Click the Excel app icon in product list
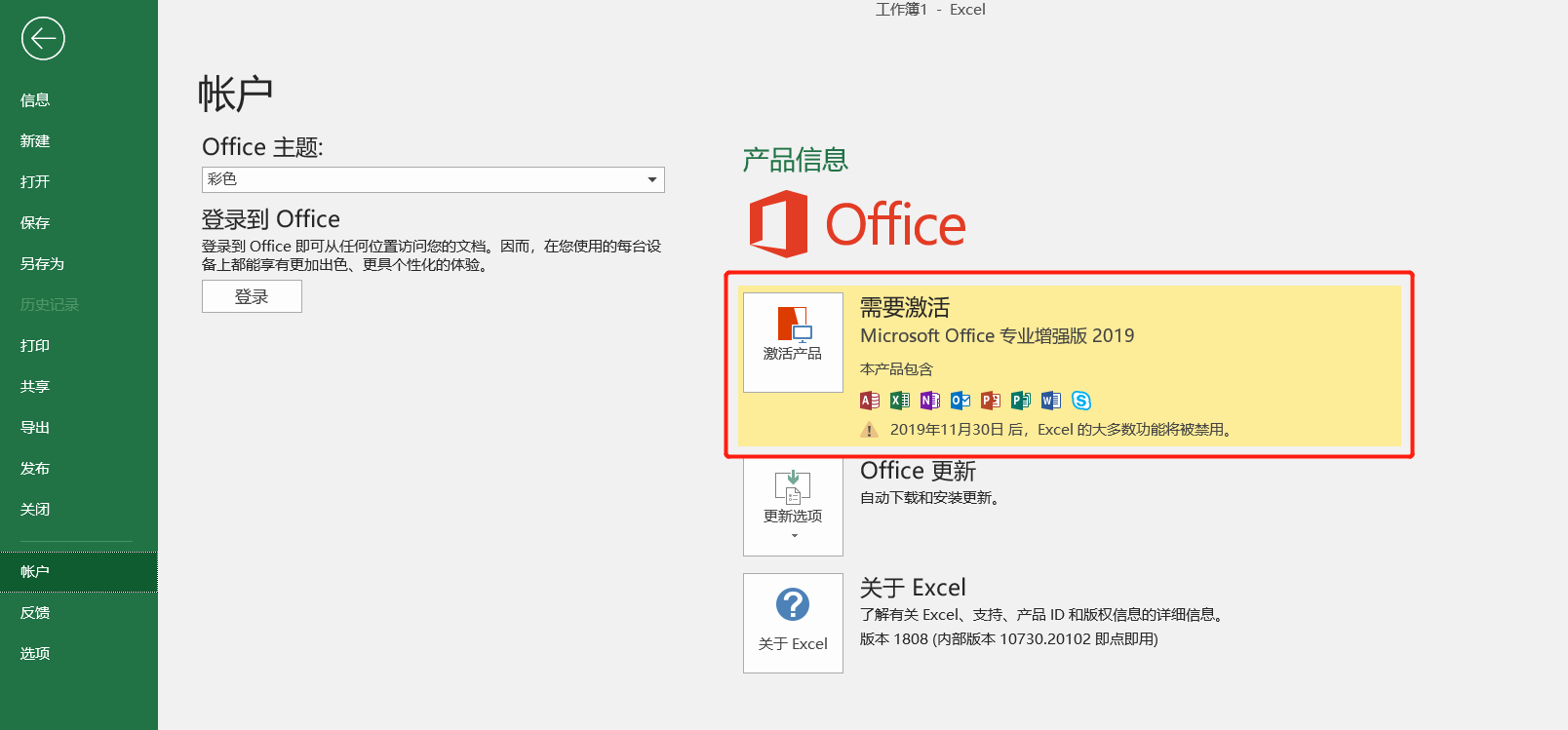Image resolution: width=1568 pixels, height=730 pixels. click(x=900, y=401)
